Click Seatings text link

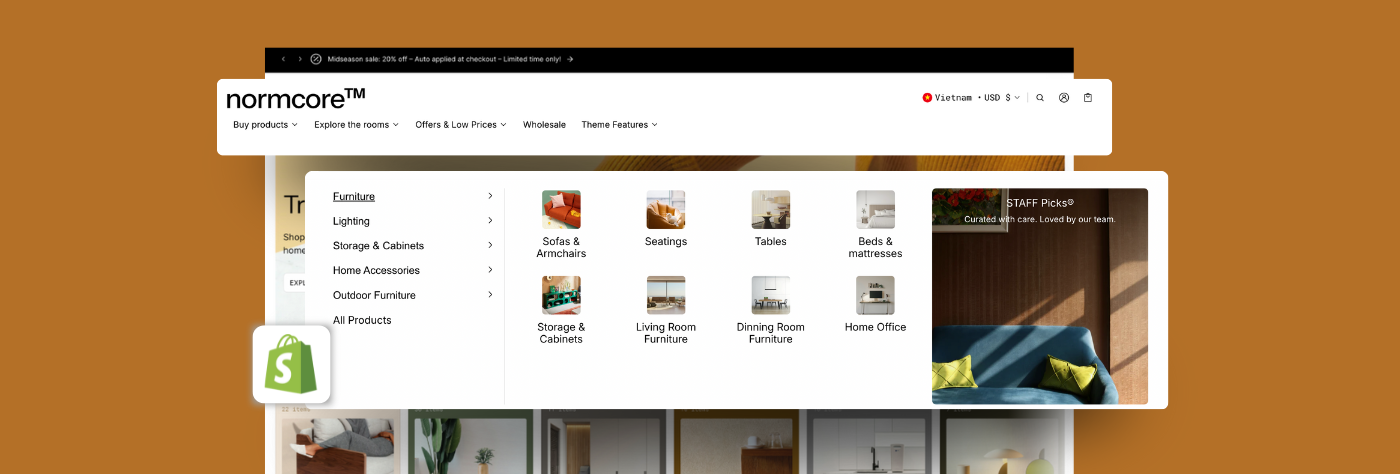coord(666,241)
